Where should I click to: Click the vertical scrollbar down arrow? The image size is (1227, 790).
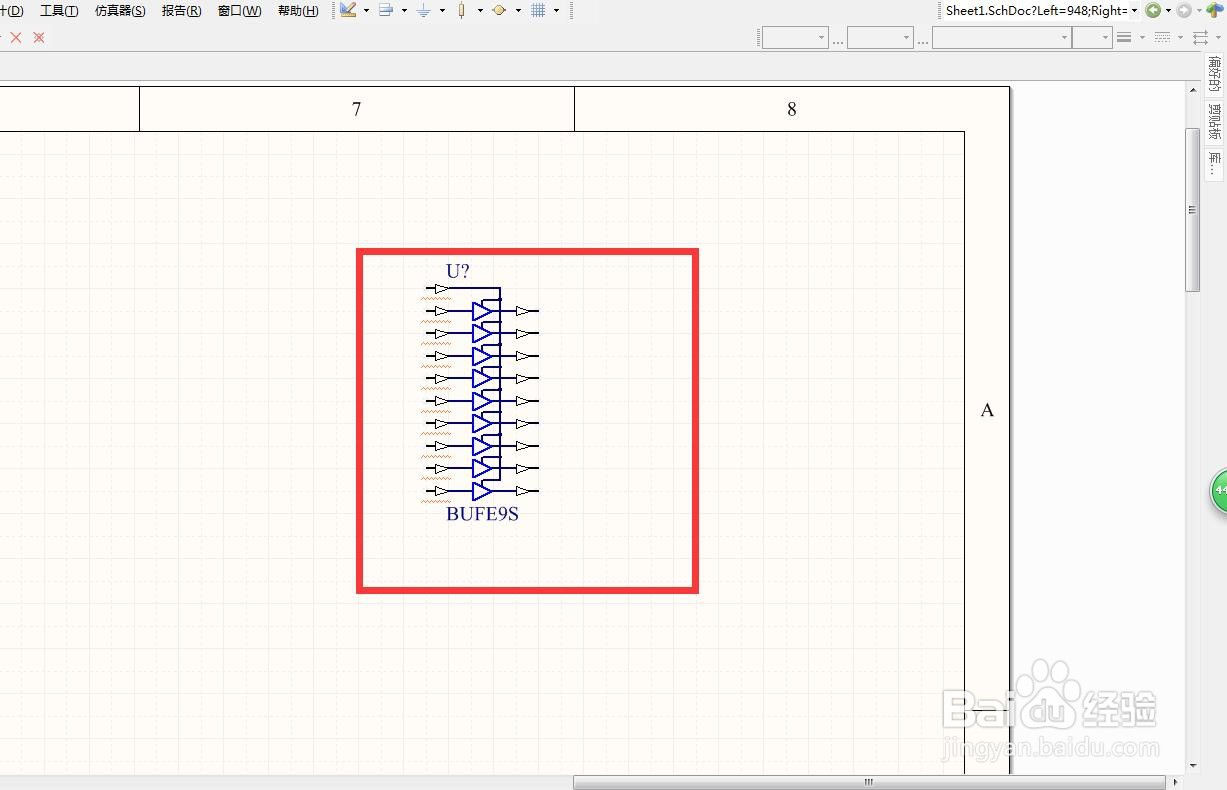coord(1192,766)
